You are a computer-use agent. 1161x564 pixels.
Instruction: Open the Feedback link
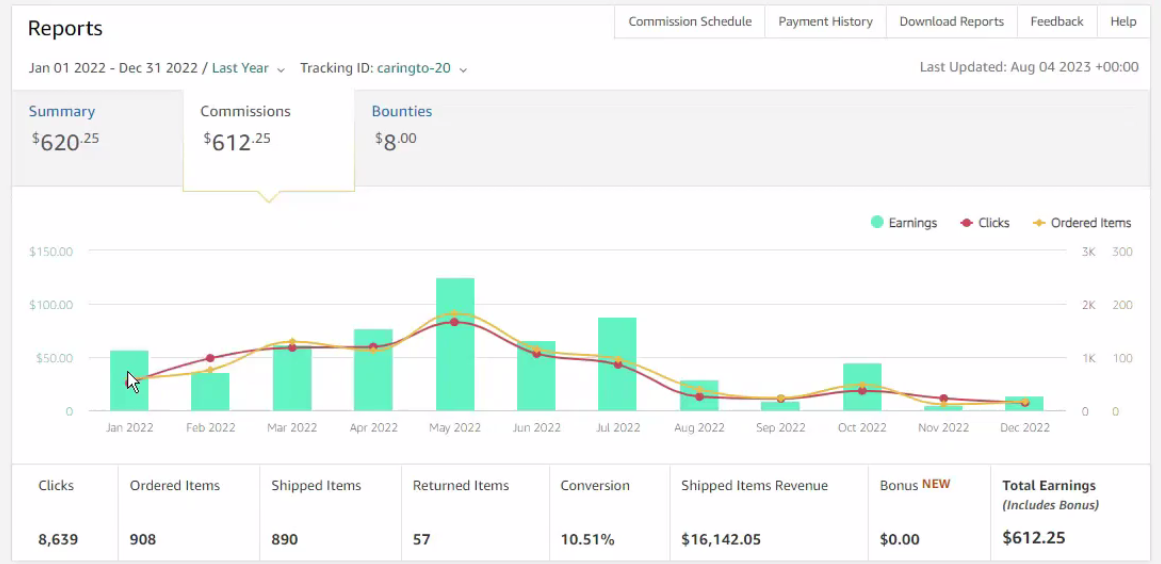[x=1057, y=21]
